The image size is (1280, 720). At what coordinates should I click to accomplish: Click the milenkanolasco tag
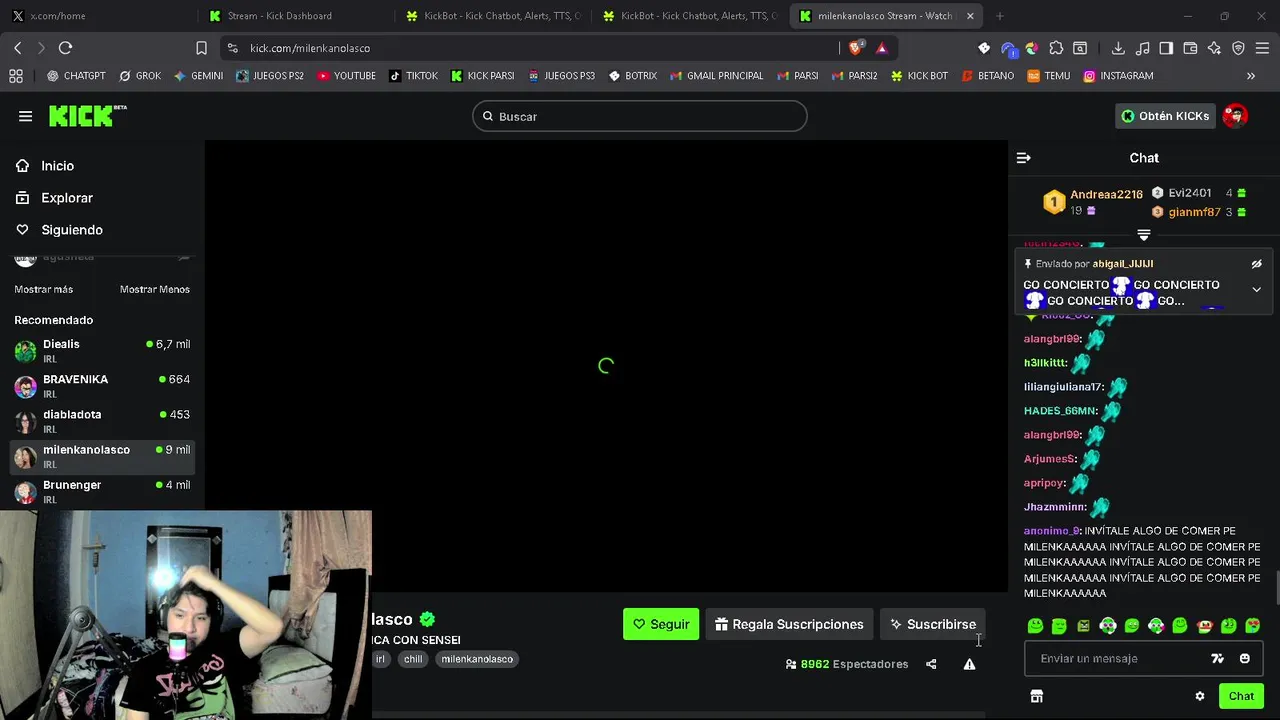[x=477, y=659]
